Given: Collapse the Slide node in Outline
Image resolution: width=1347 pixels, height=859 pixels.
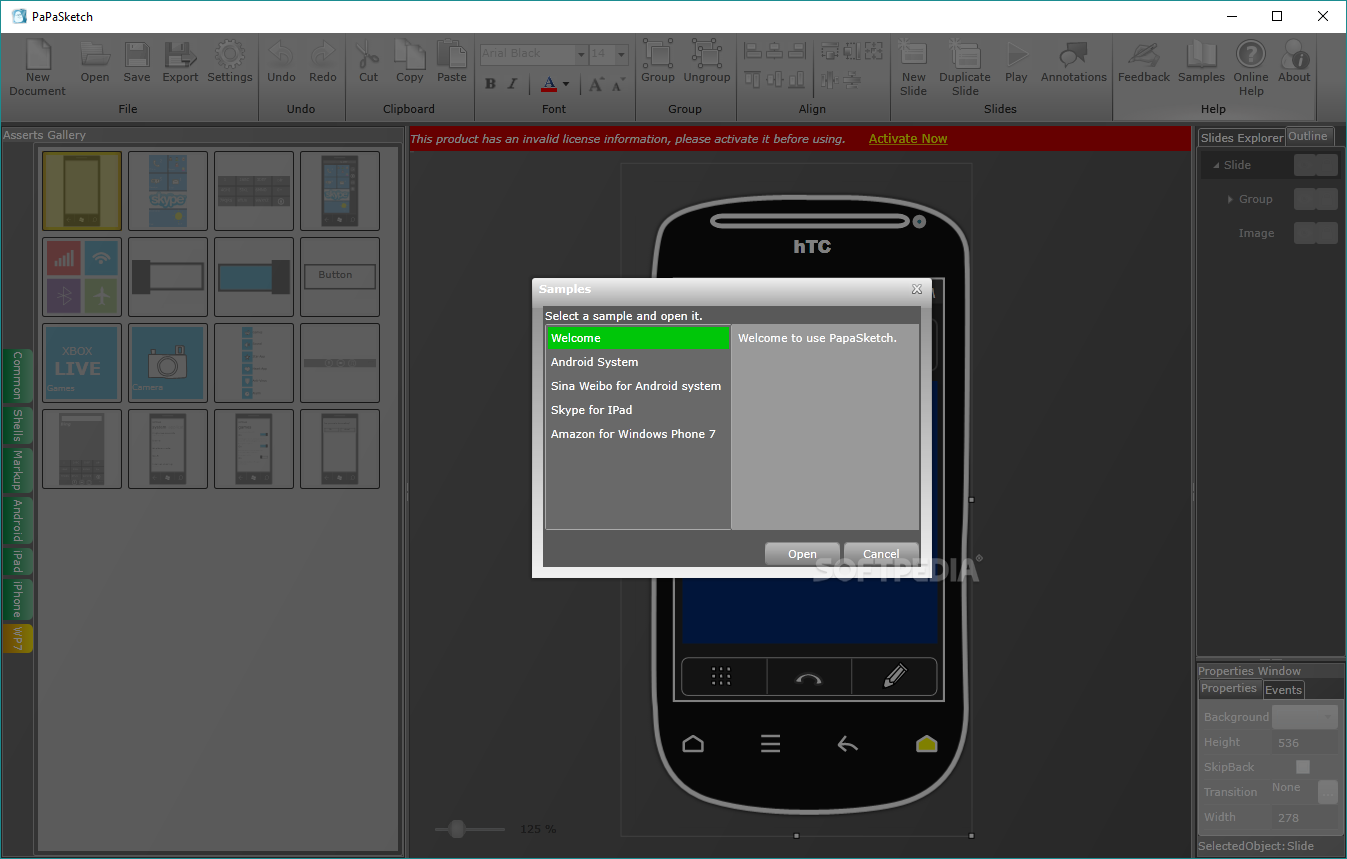Looking at the screenshot, I should pos(1216,165).
